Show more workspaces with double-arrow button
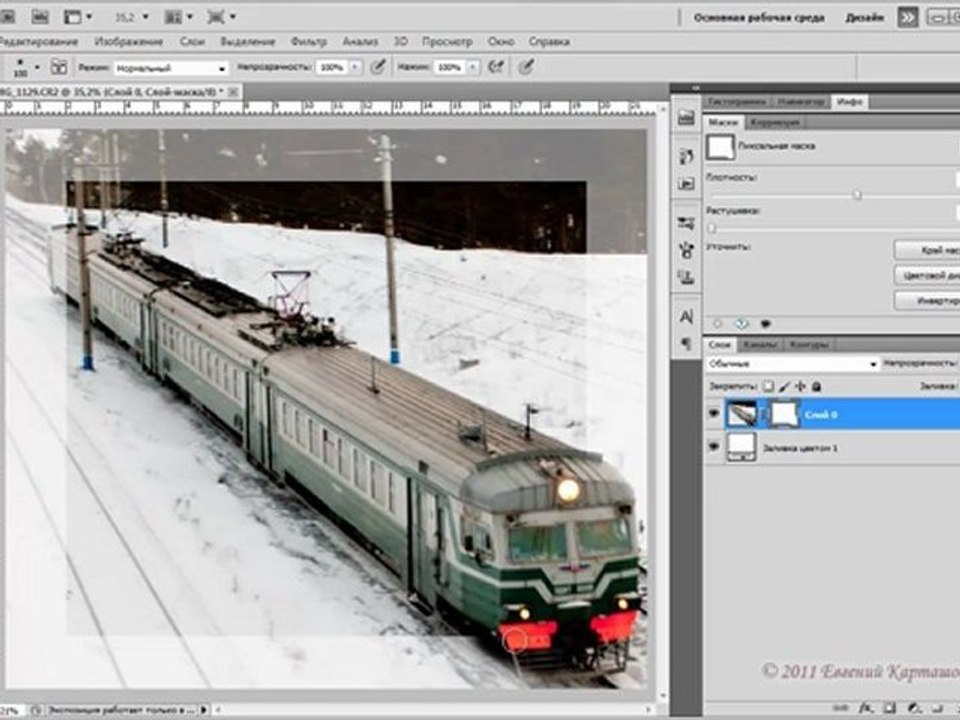Screen dimensions: 960x720 (907, 18)
